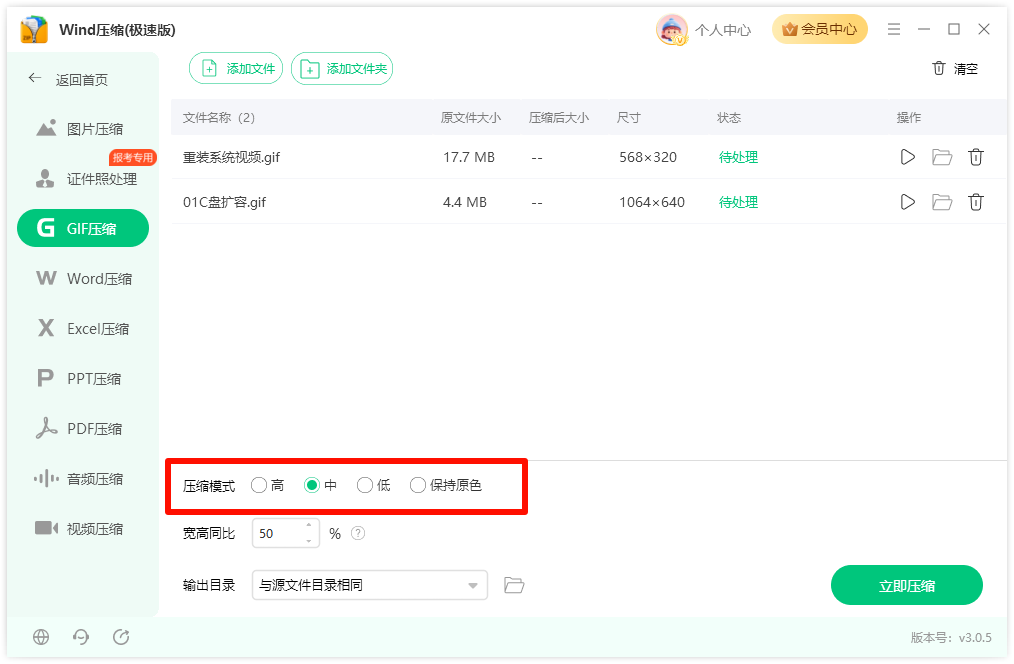1014x664 pixels.
Task: Decrease the 宽高同比 percentage value
Action: 309,541
